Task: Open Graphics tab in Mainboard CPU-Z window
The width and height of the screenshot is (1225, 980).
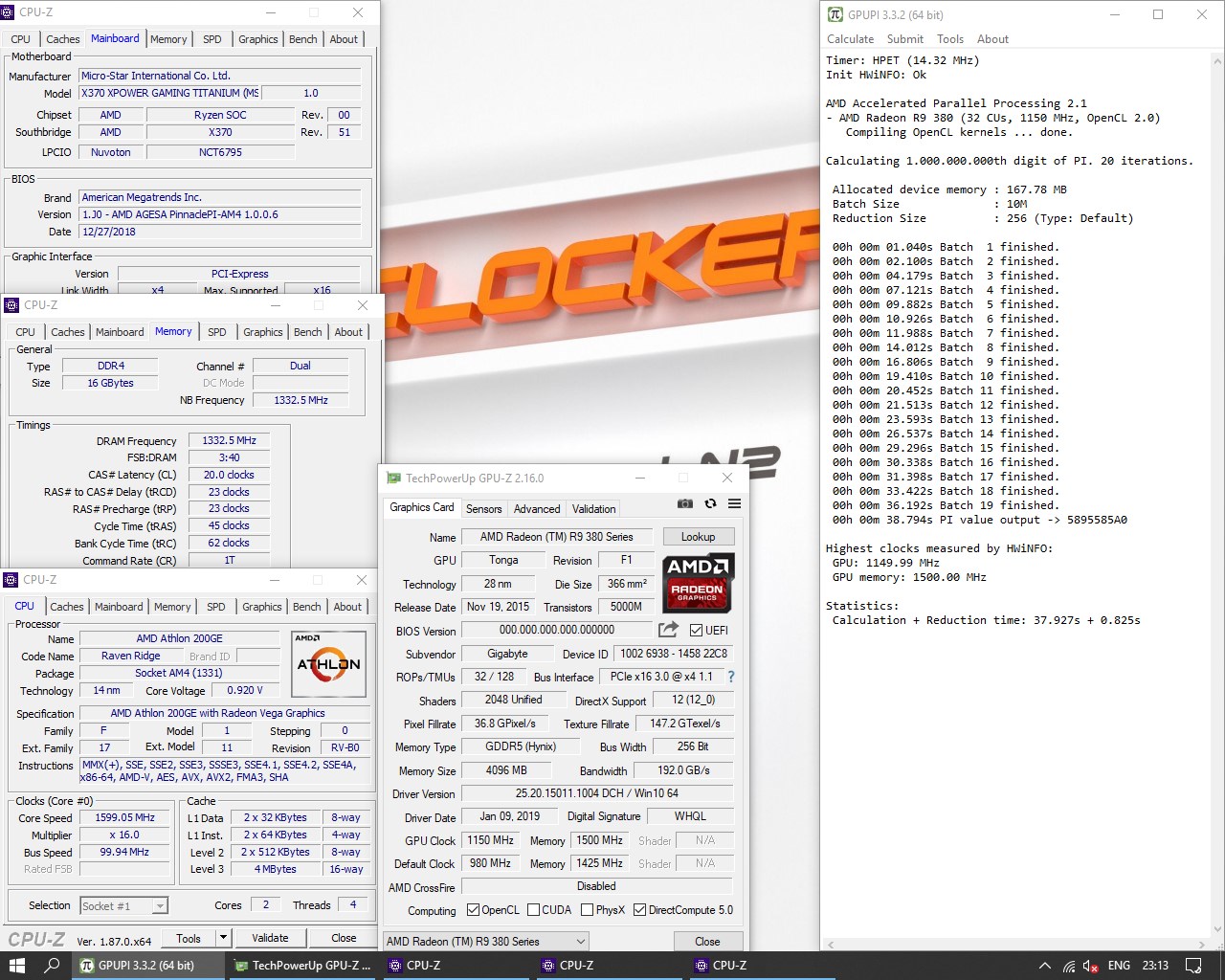Action: (x=258, y=39)
